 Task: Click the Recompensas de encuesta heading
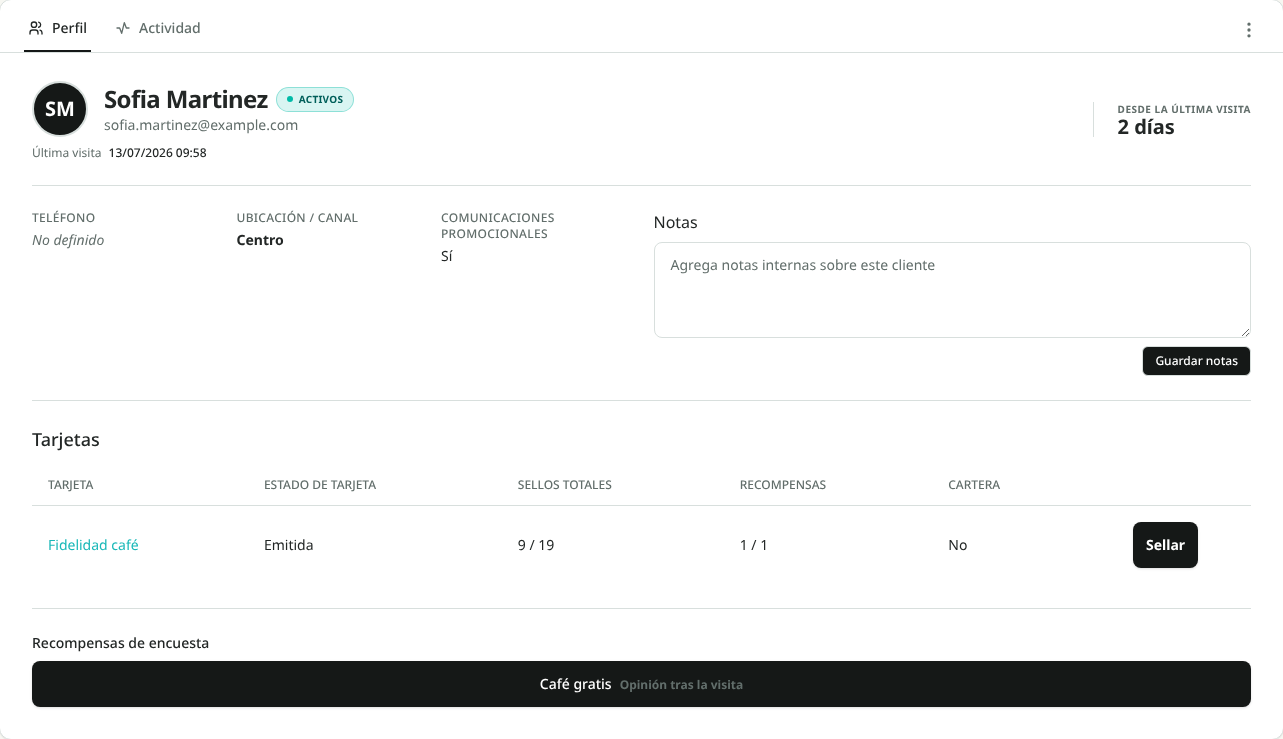pos(121,643)
